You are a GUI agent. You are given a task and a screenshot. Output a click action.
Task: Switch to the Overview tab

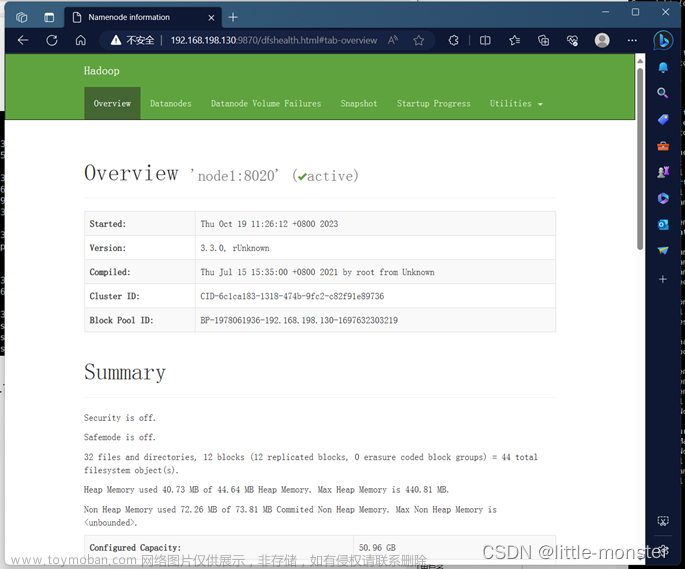click(112, 104)
